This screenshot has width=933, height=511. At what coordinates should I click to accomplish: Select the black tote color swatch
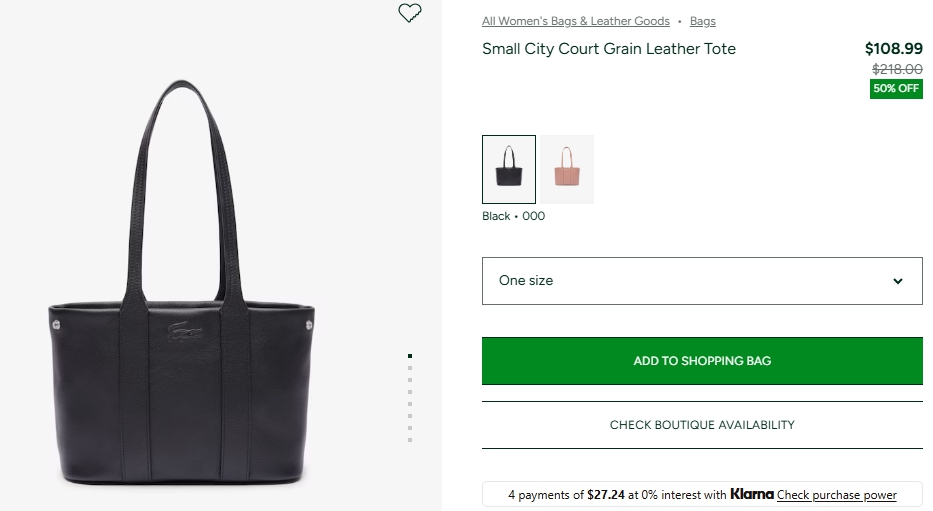click(x=509, y=169)
